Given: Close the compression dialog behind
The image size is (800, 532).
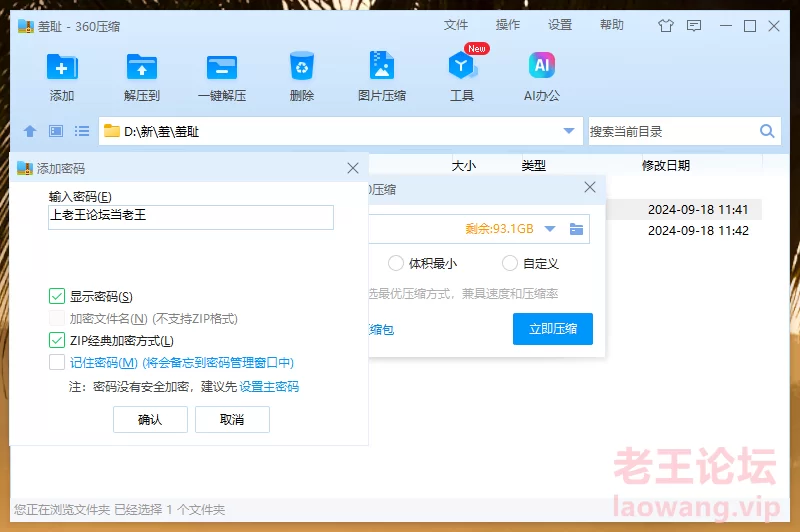Looking at the screenshot, I should click(x=590, y=187).
